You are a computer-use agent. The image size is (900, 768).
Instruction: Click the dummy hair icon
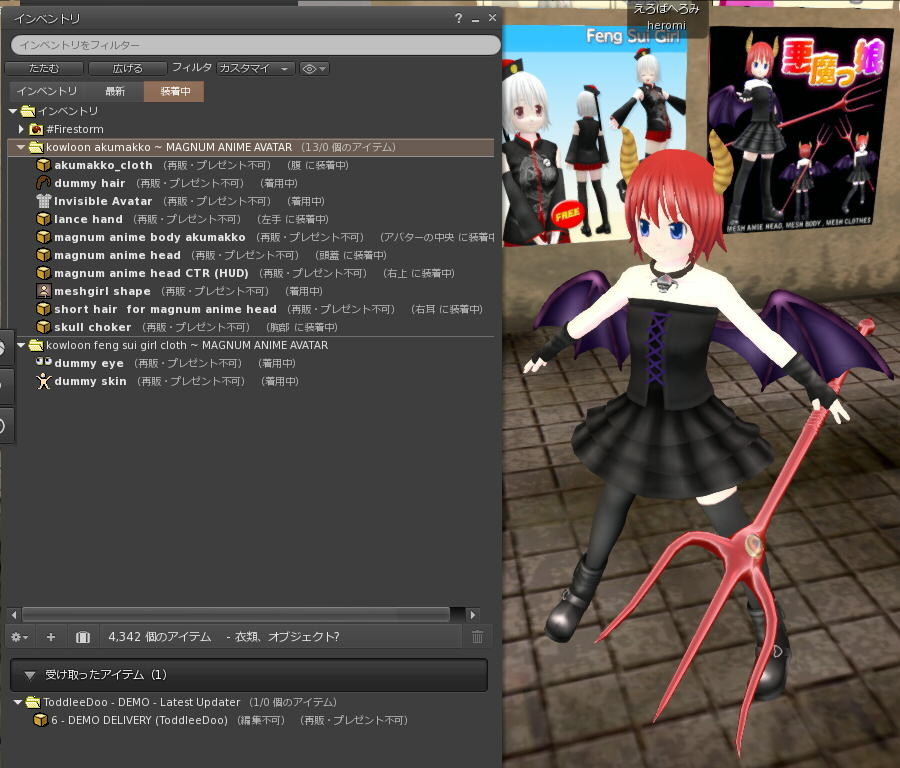click(43, 183)
